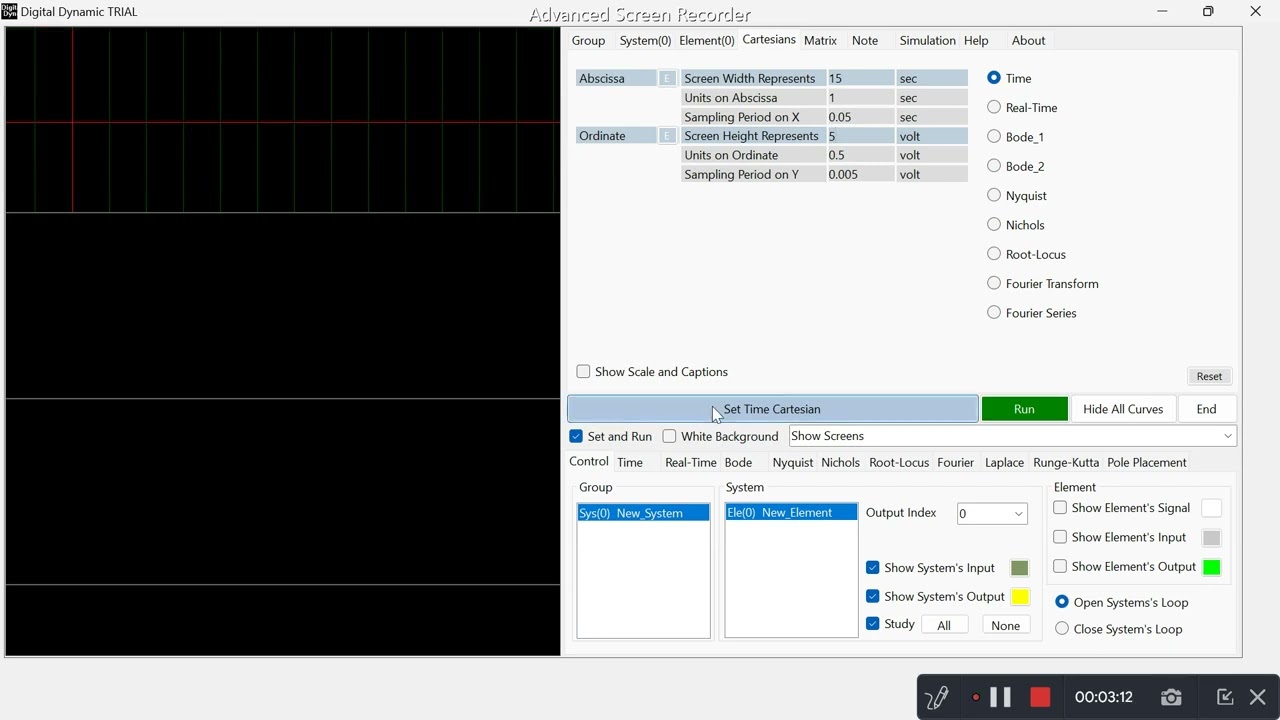
Task: Open the Note tab
Action: (865, 40)
